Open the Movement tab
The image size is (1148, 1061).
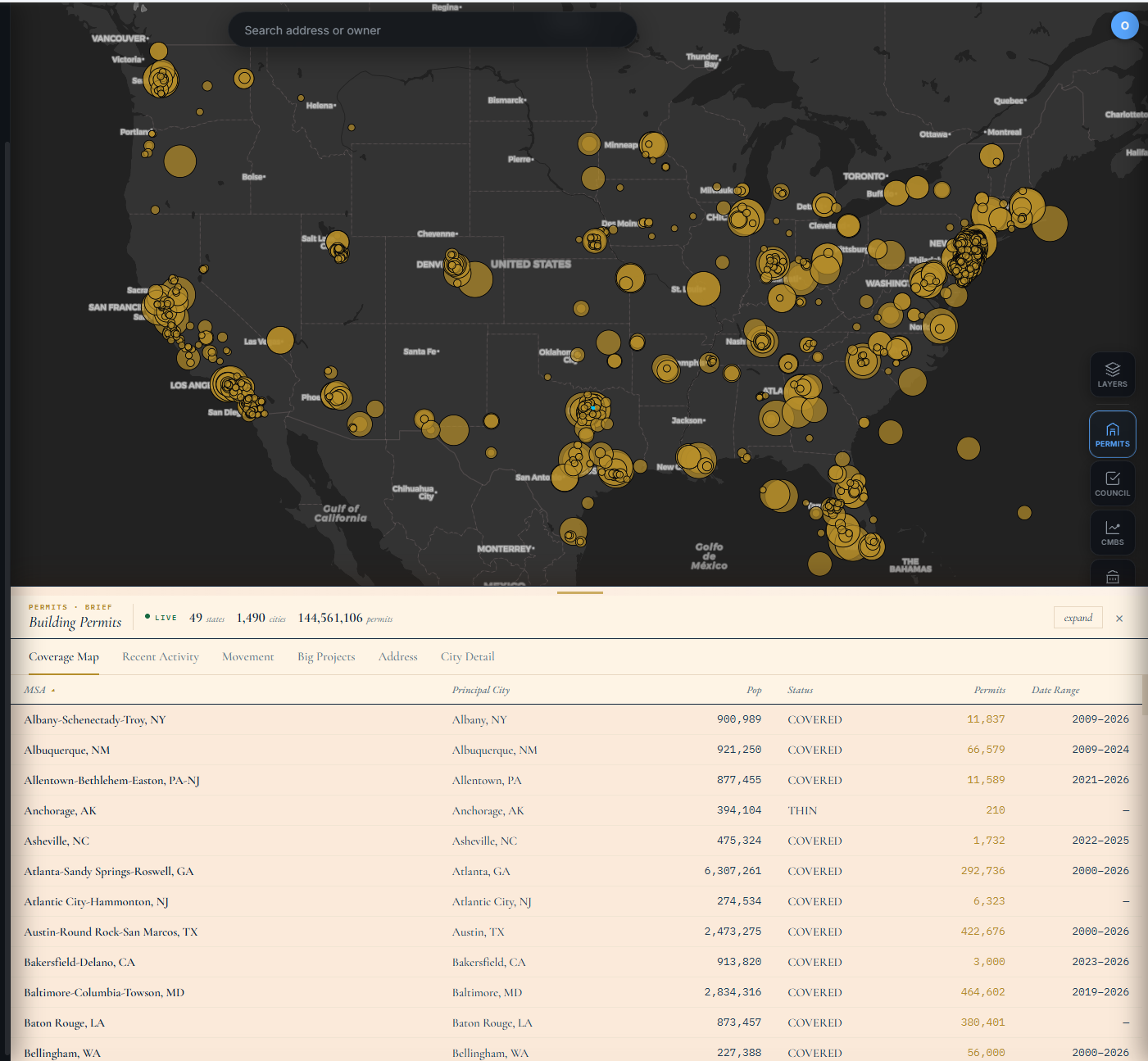tap(248, 657)
